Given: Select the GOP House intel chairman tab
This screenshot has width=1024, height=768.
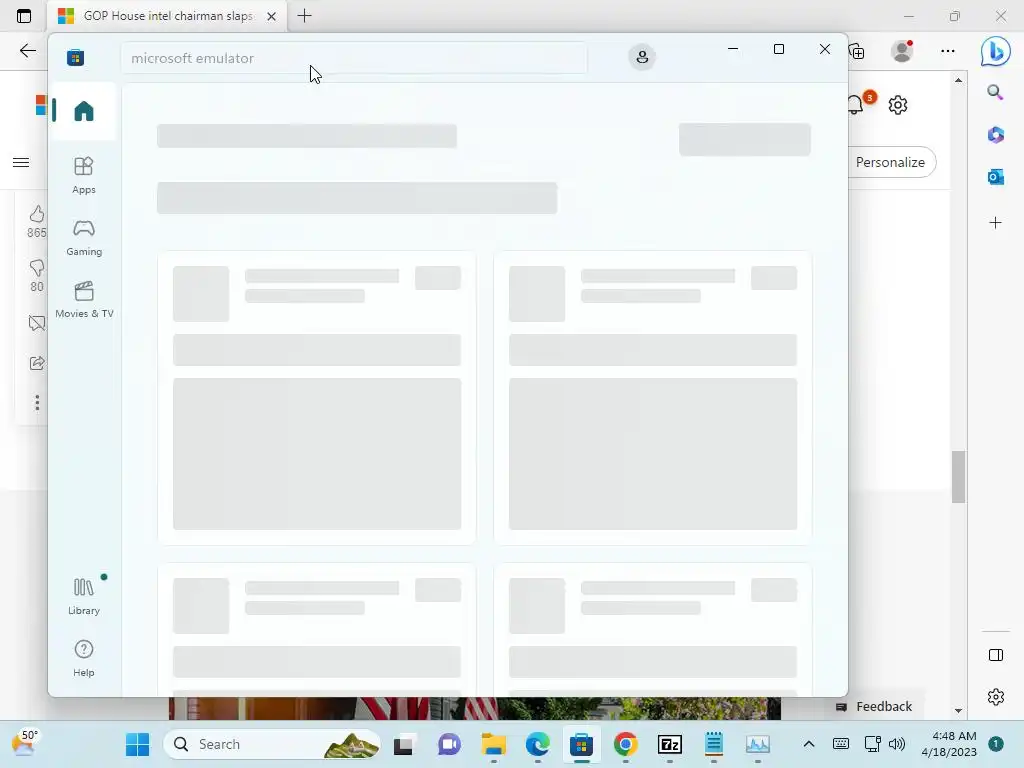Looking at the screenshot, I should pos(167,16).
